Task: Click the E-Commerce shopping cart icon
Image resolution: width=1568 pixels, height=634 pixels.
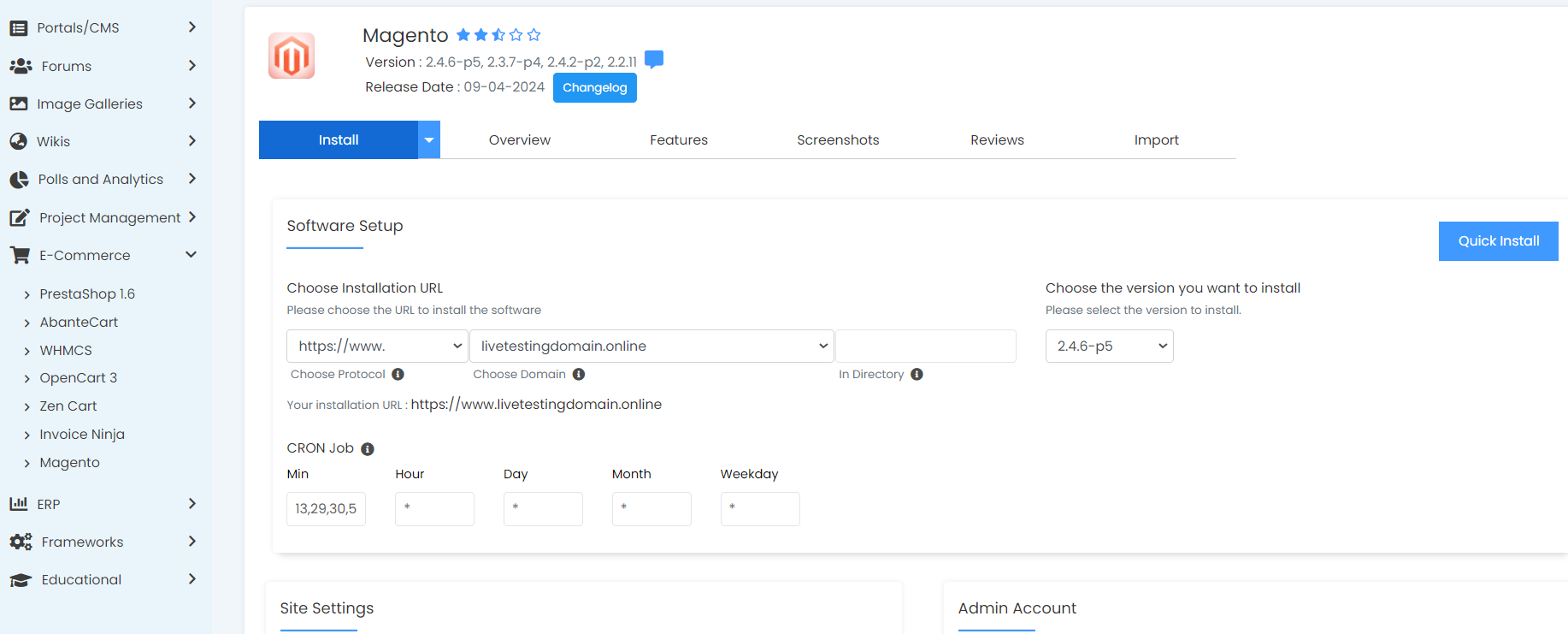Action: 20,255
